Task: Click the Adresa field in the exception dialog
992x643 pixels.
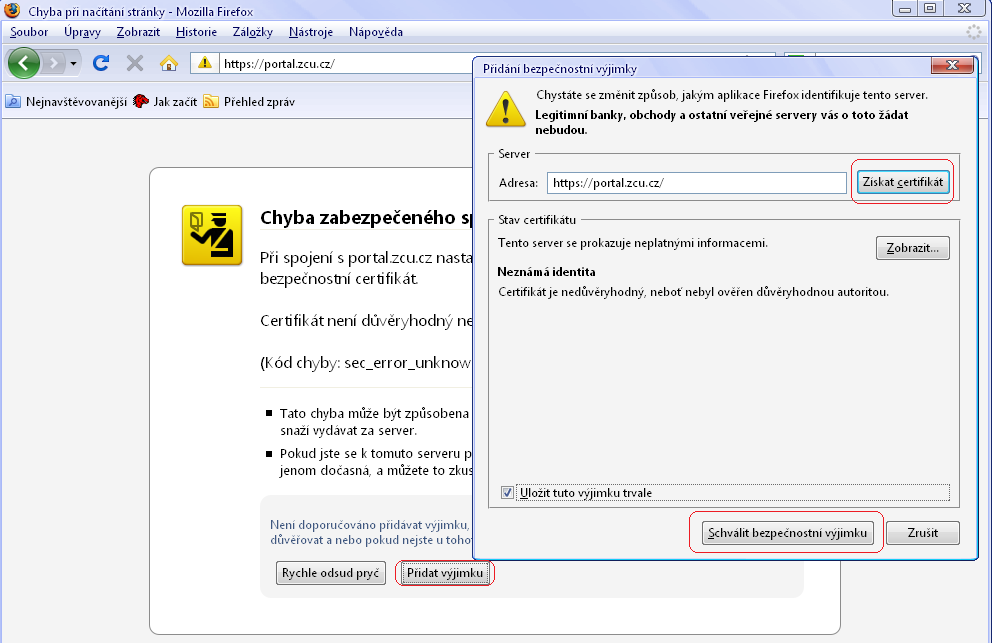Action: tap(697, 183)
